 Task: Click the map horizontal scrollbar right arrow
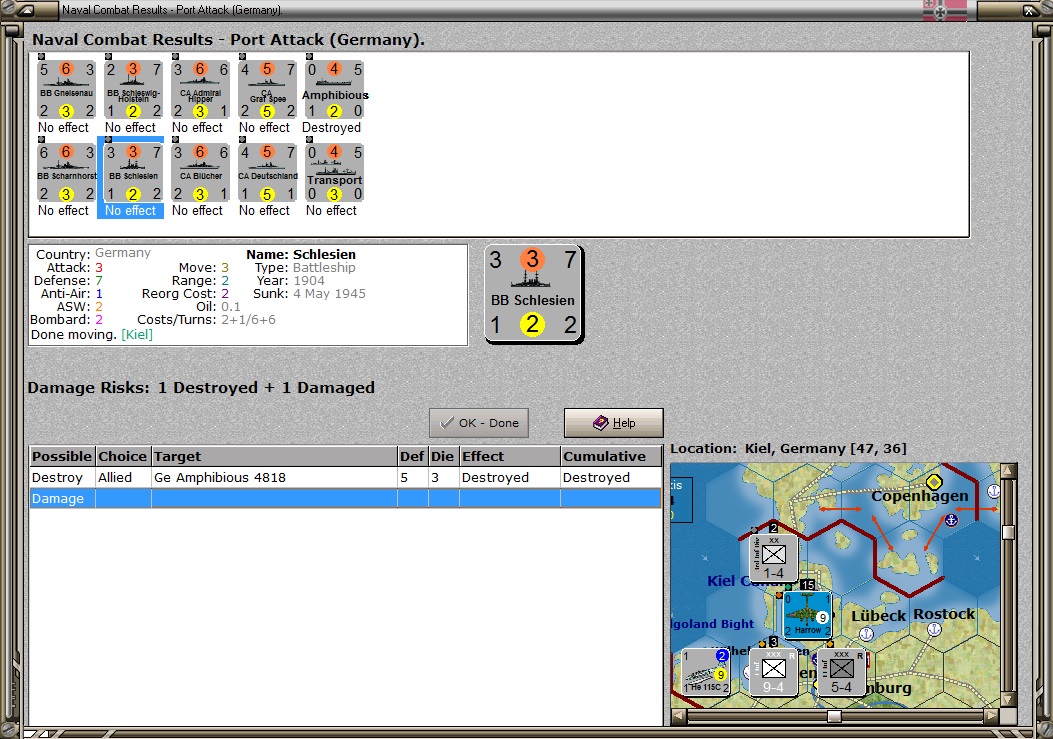992,716
